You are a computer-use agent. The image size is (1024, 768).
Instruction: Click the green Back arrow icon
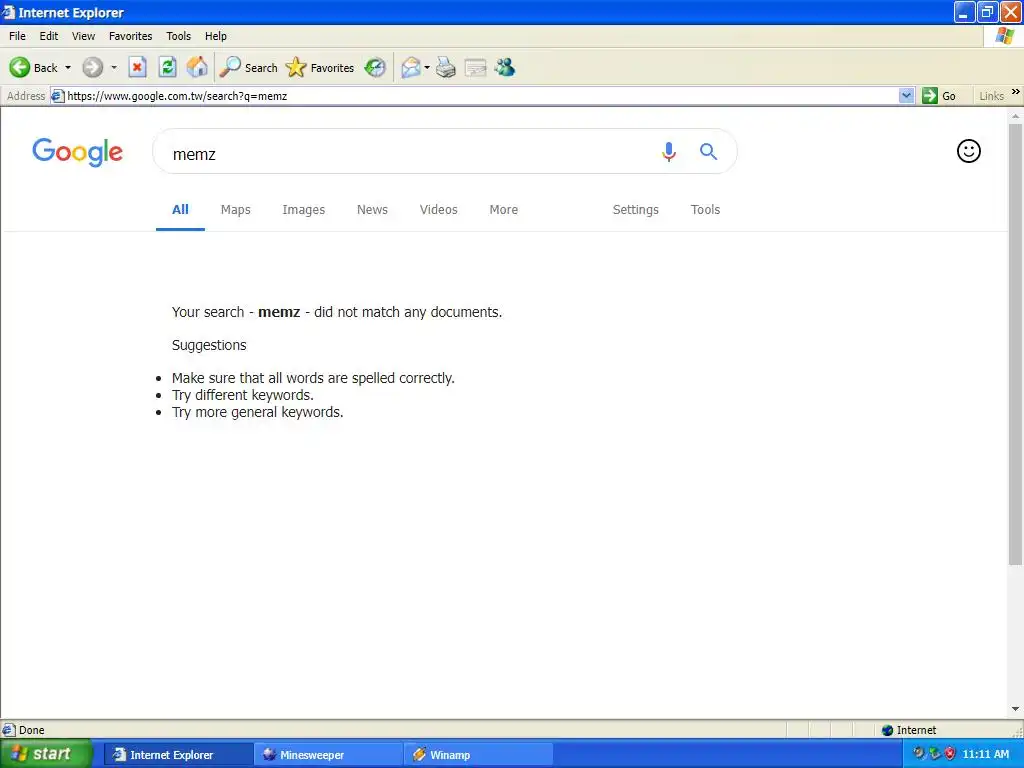tap(20, 67)
